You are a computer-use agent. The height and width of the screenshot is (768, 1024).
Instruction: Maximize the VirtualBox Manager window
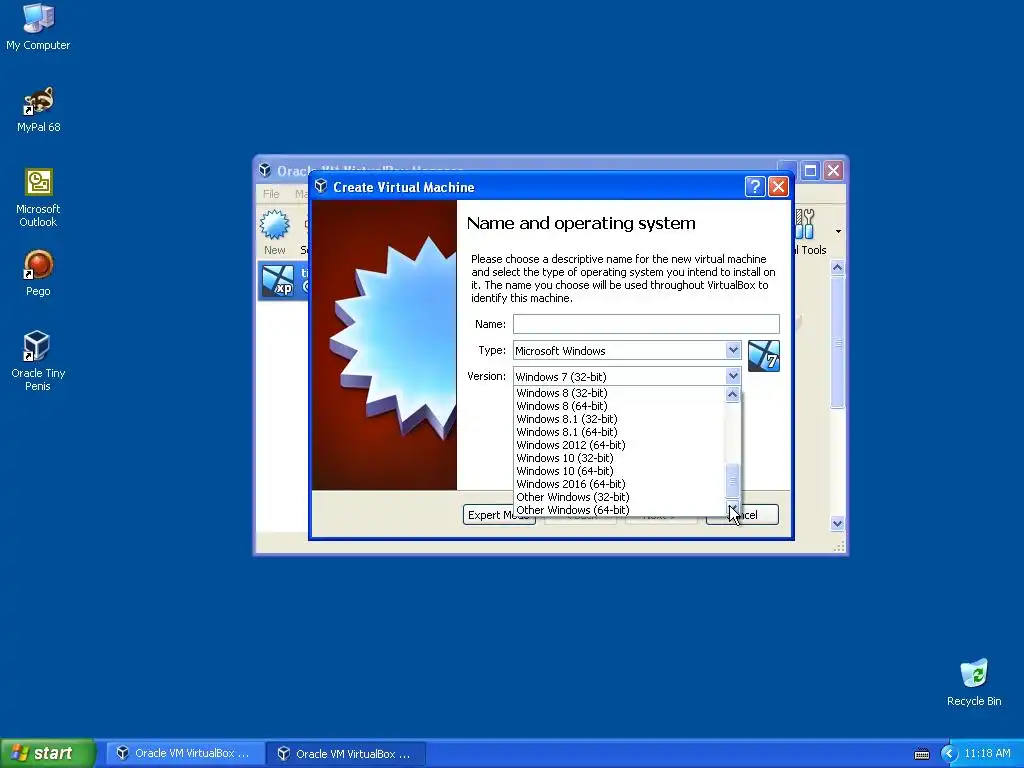click(x=810, y=170)
